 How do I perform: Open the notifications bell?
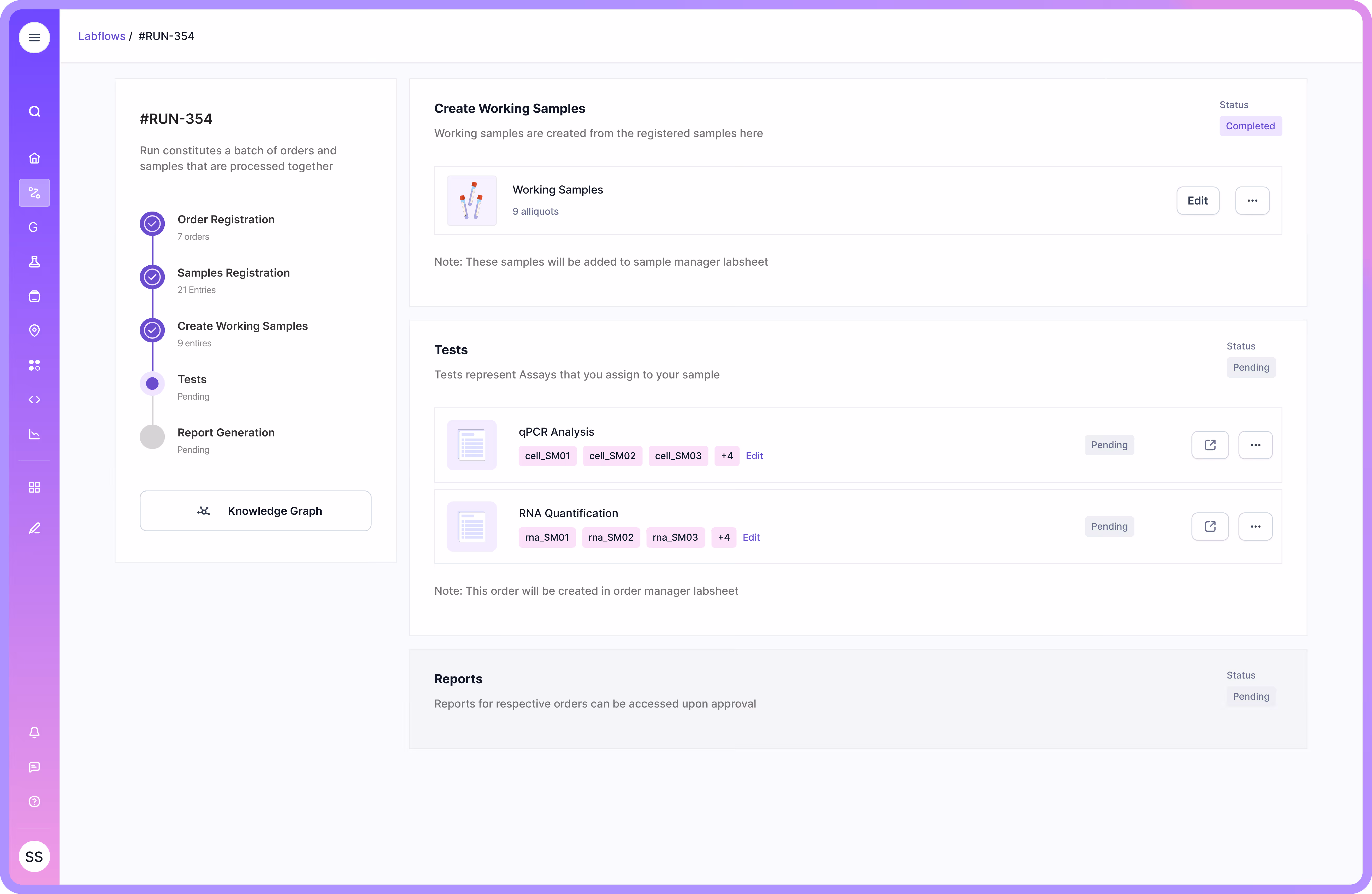tap(34, 733)
